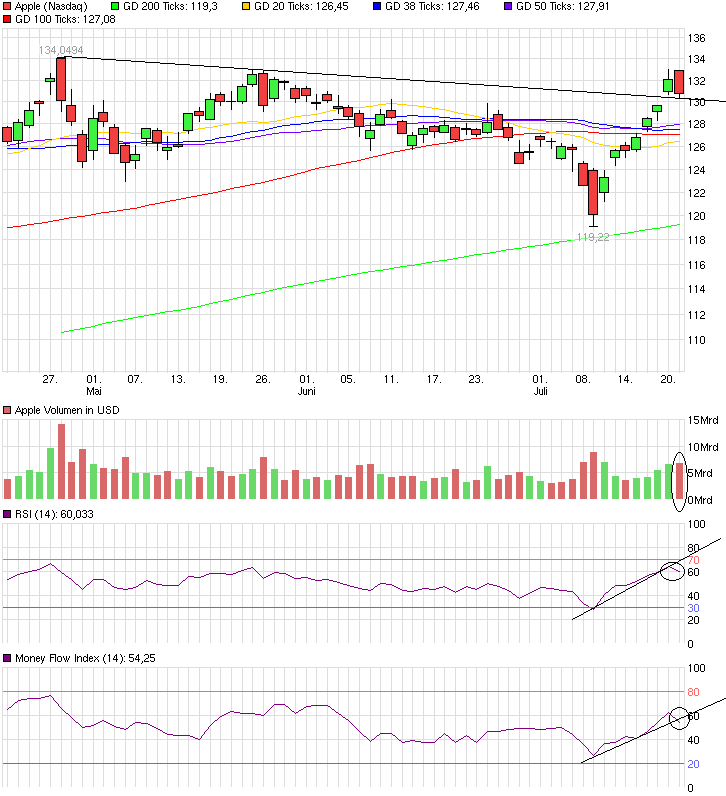Screen dimensions: 726x796
Task: Click the '20.' date axis label
Action: click(x=668, y=379)
